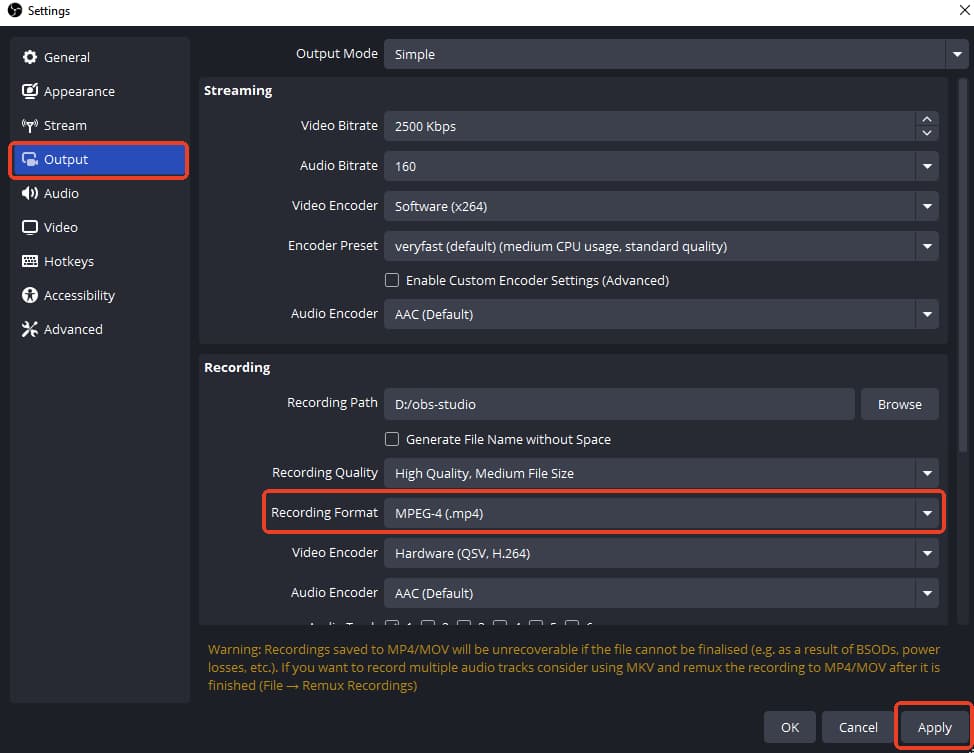Viewport: 974px width, 753px height.
Task: Click the Output icon in sidebar
Action: pyautogui.click(x=29, y=159)
